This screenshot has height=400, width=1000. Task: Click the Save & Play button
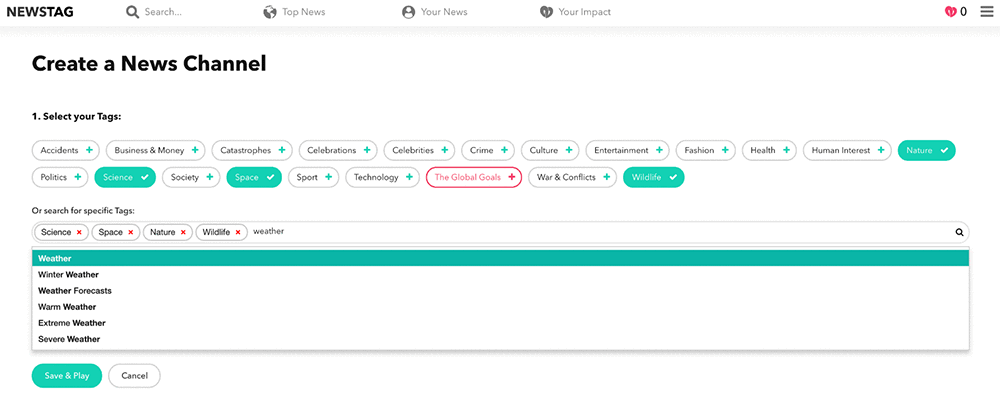coord(67,376)
